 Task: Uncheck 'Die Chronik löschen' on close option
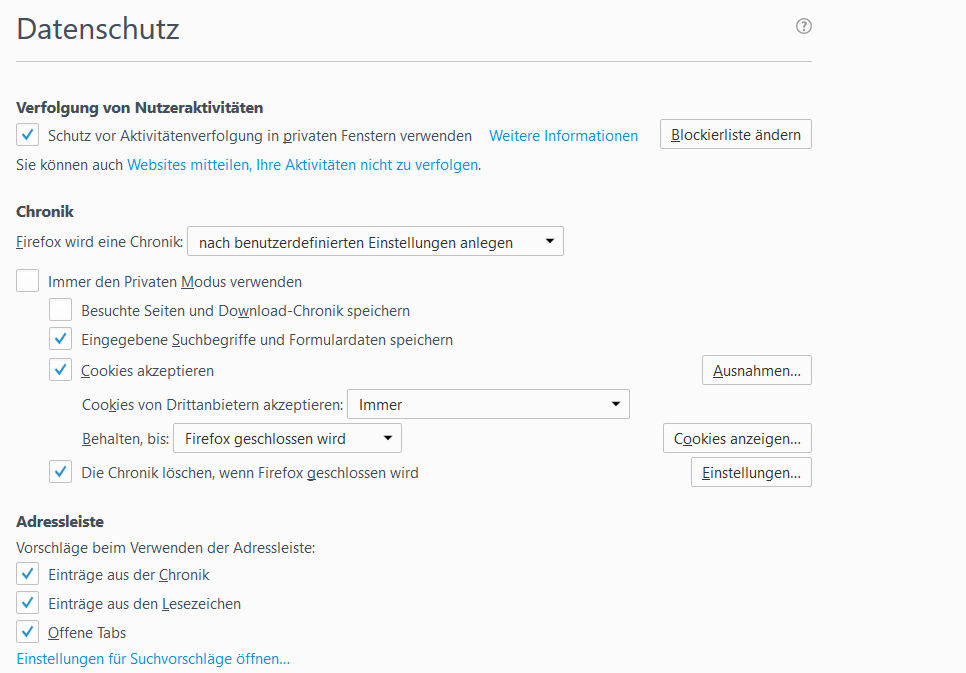[x=61, y=472]
